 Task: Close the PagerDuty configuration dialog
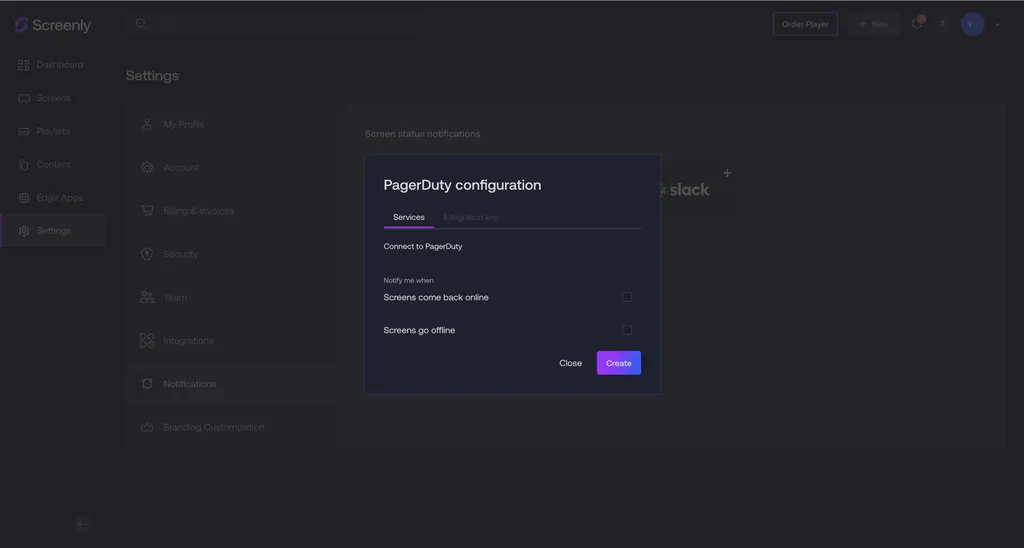coord(570,363)
